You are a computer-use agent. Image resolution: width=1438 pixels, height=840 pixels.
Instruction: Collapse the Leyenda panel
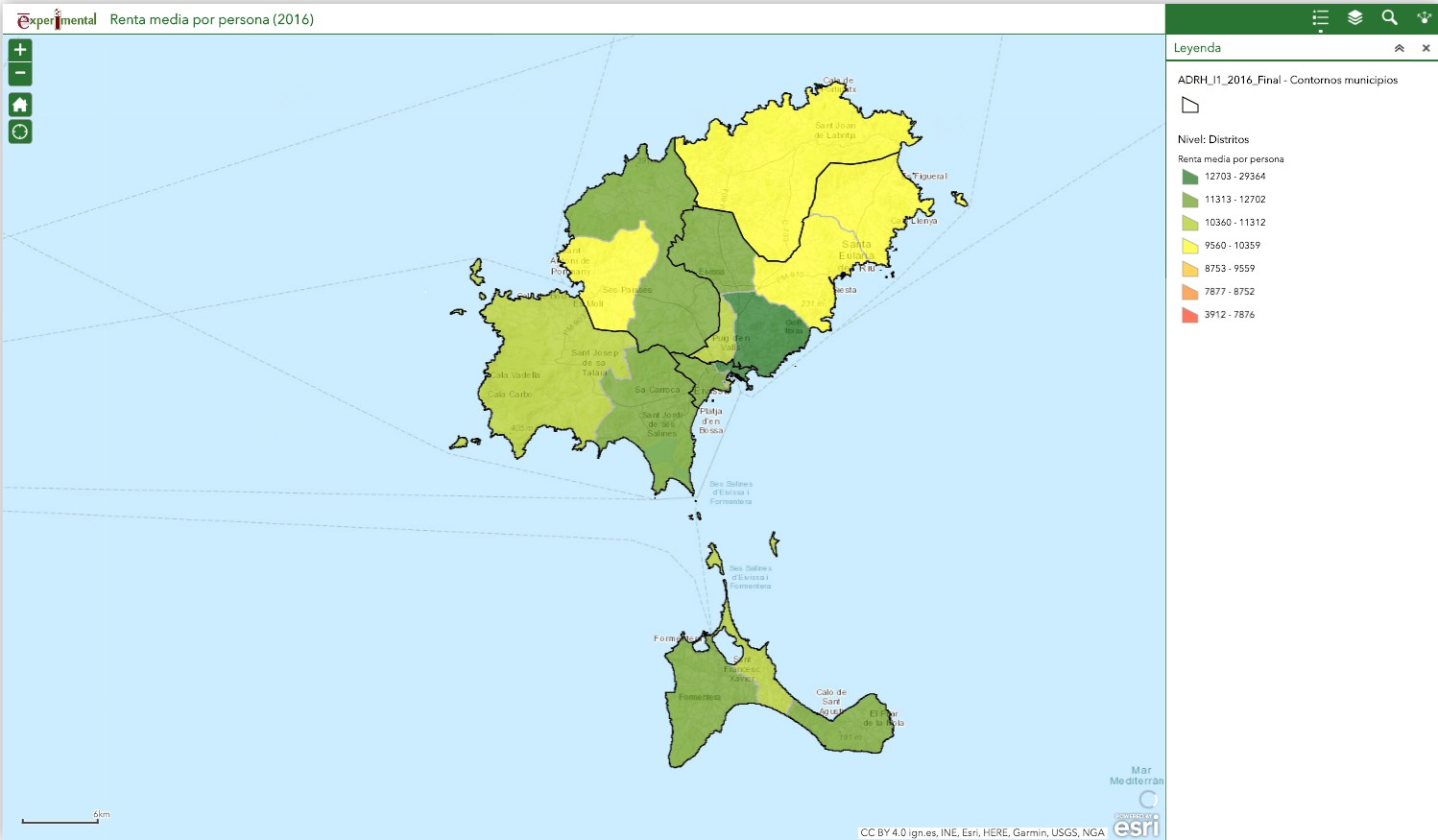pyautogui.click(x=1399, y=48)
